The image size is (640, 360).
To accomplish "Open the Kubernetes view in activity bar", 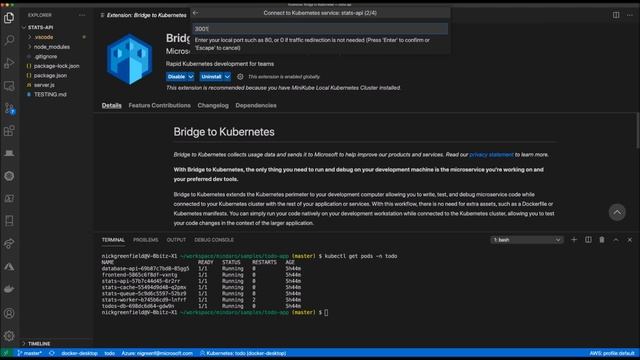I will point(9,176).
